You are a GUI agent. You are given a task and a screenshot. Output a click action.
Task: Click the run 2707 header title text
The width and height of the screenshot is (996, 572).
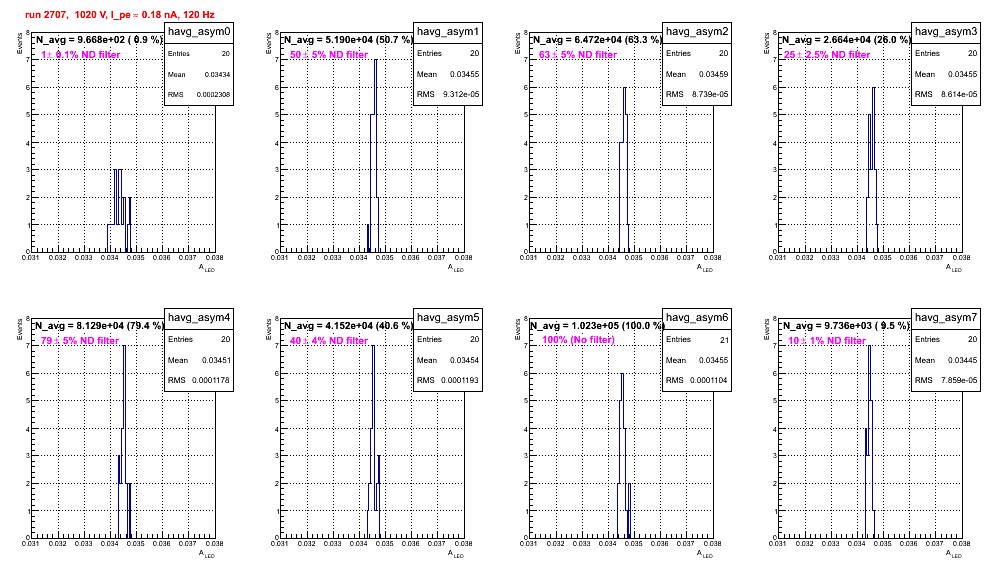pos(119,14)
